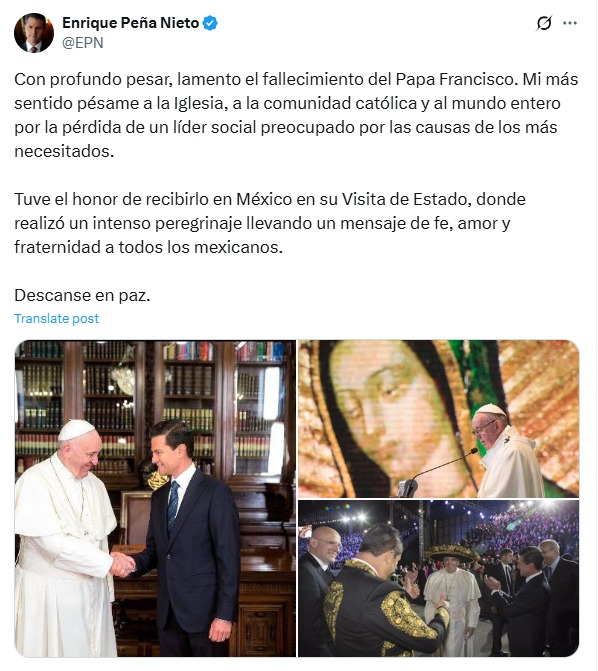Click the line starting "sentido pésame a la Iglesia"
This screenshot has width=598, height=671.
tap(287, 103)
